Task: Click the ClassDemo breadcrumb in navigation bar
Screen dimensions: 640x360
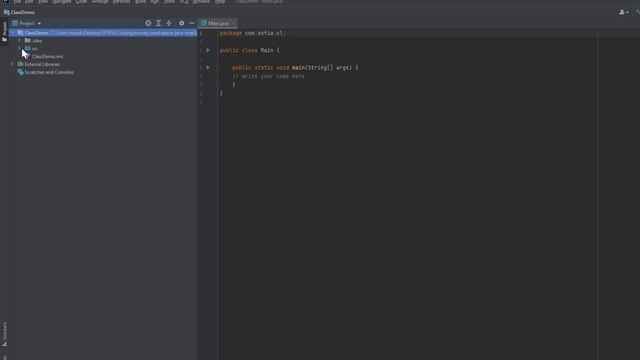Action: tap(20, 12)
